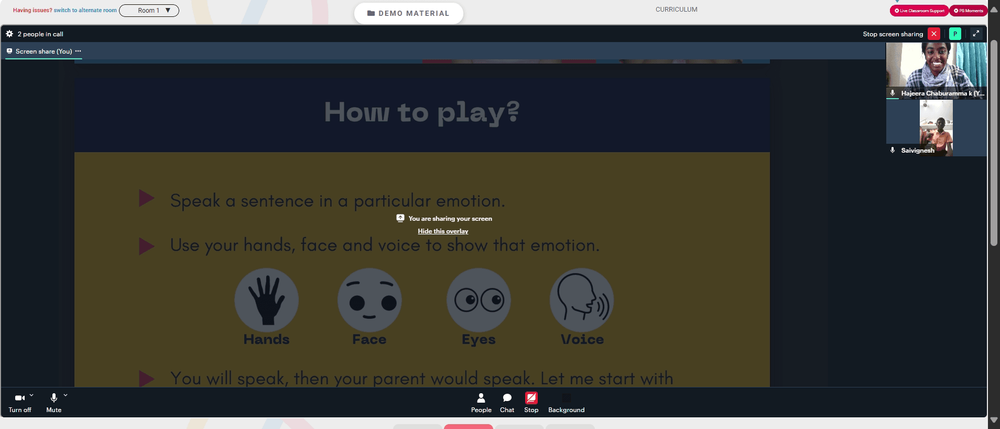This screenshot has height=429, width=1000.
Task: Click 'Speak a sentence in a particular emotion.'
Action: click(337, 201)
